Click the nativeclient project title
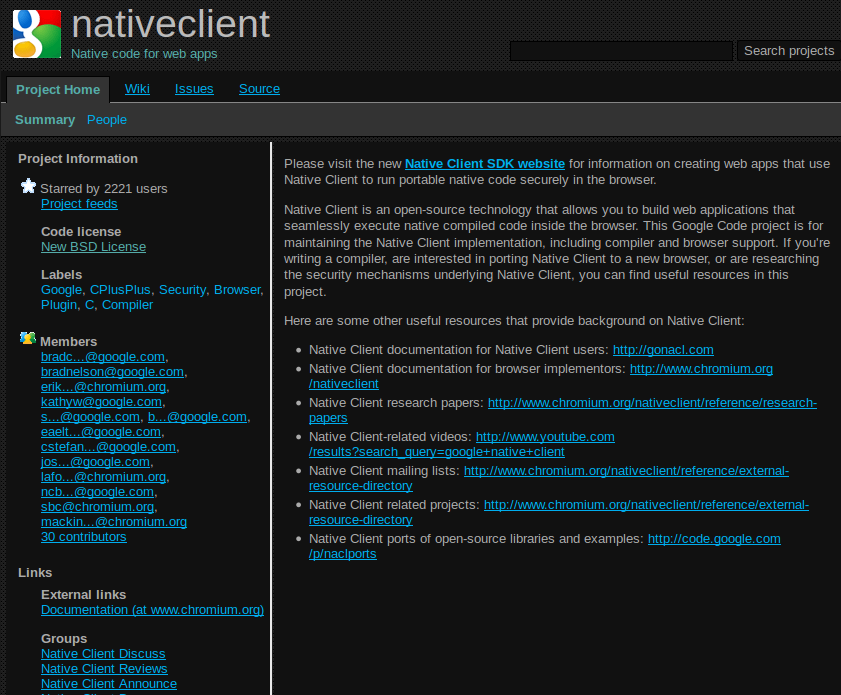This screenshot has width=841, height=695. pyautogui.click(x=171, y=24)
